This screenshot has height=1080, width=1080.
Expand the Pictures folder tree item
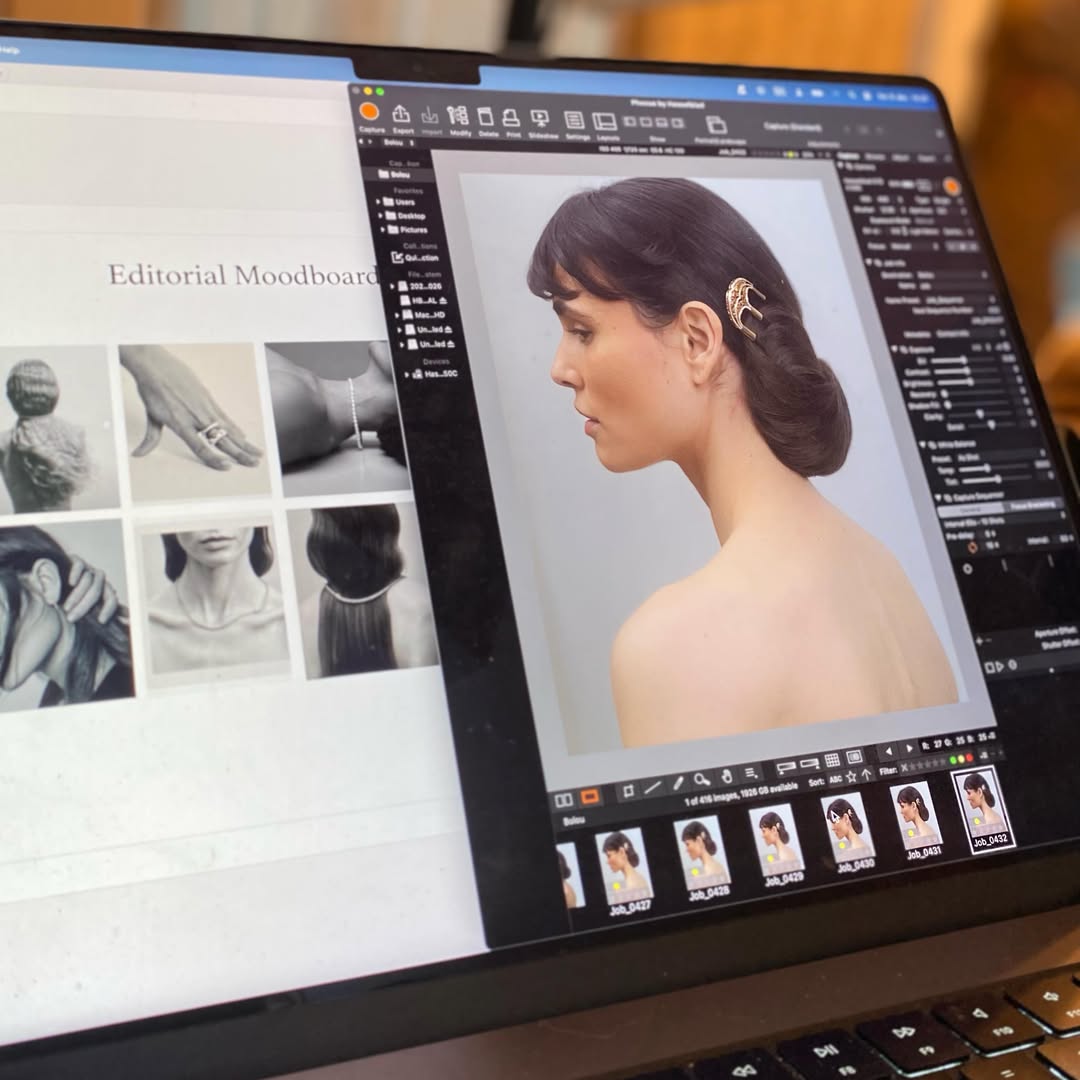382,229
